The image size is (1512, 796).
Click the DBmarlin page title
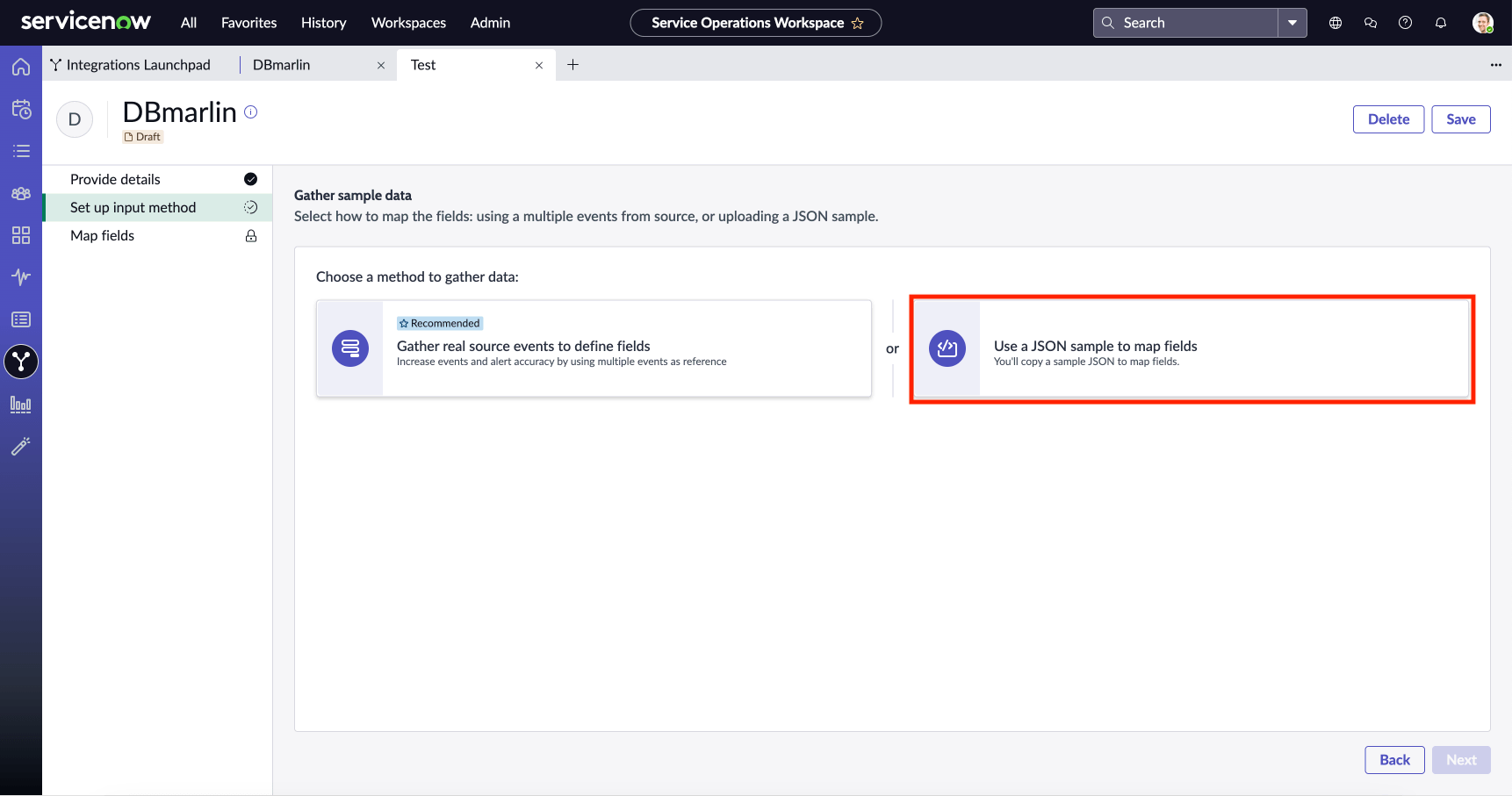[x=180, y=111]
